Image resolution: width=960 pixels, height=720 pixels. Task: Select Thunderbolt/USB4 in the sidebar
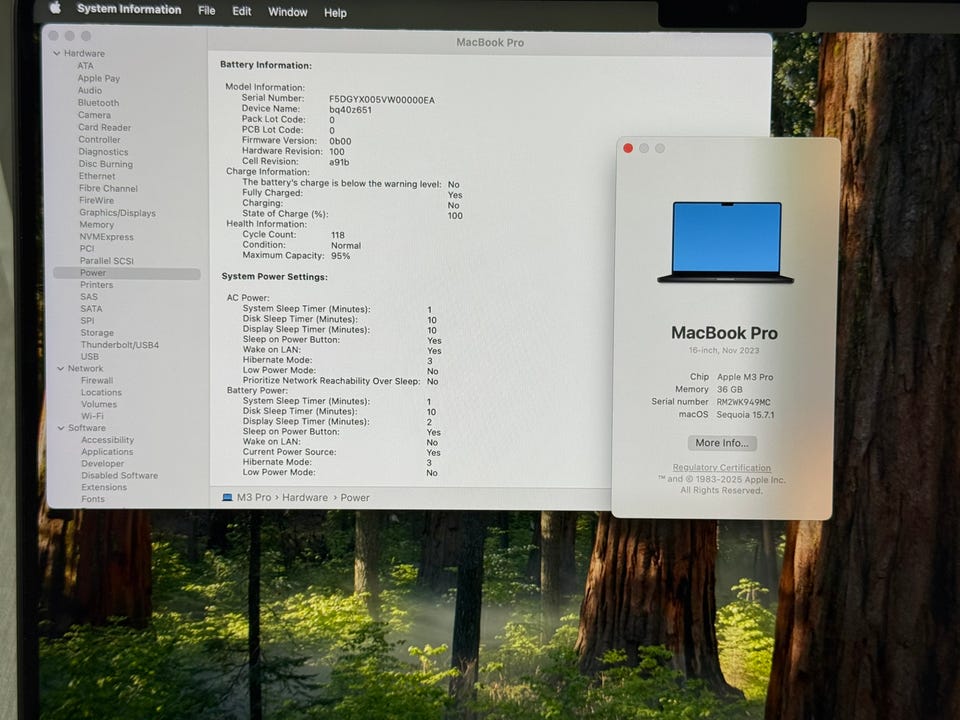[x=120, y=345]
